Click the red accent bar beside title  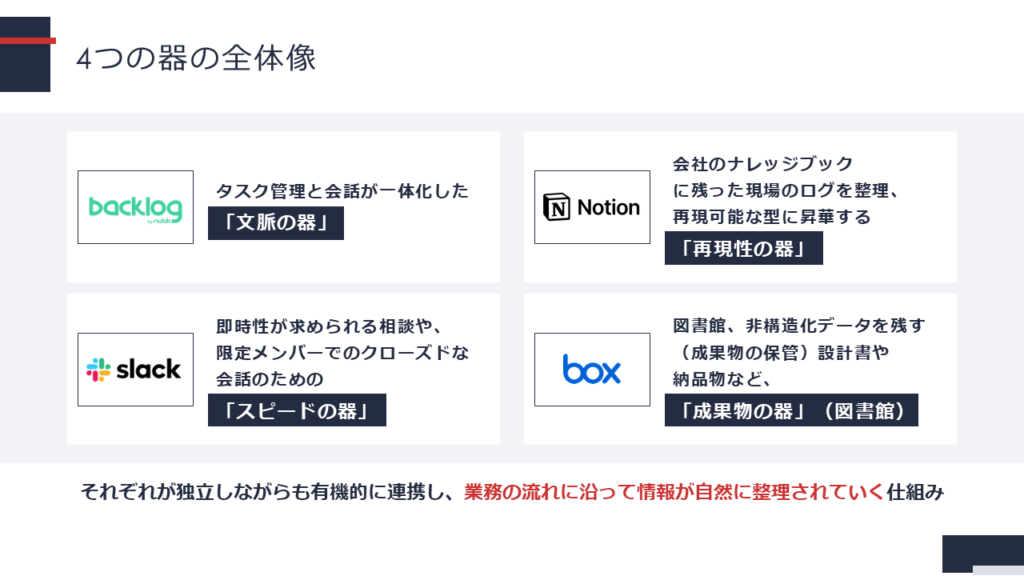click(x=27, y=41)
